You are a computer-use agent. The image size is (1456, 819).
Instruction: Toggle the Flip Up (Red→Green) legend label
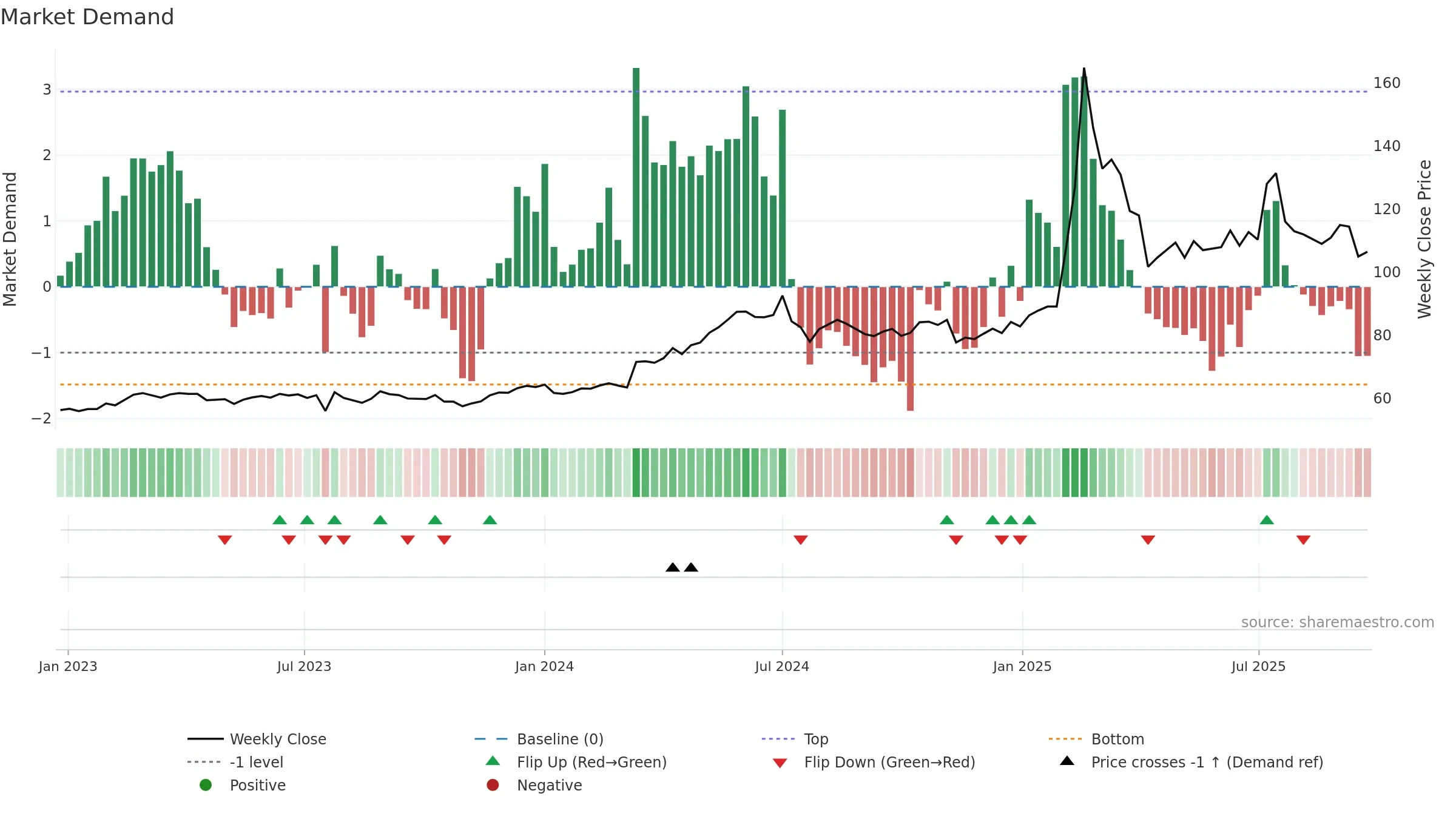[591, 762]
